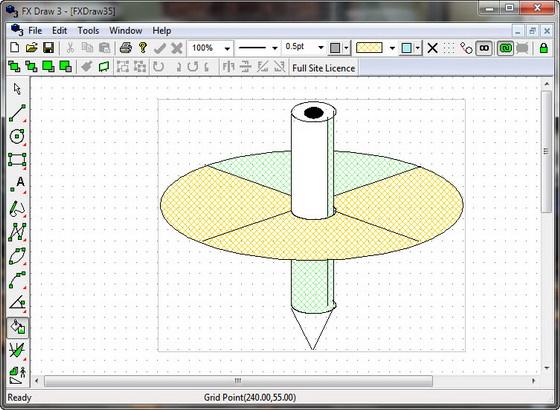This screenshot has width=560, height=410.
Task: Activate the text tool
Action: click(x=18, y=184)
